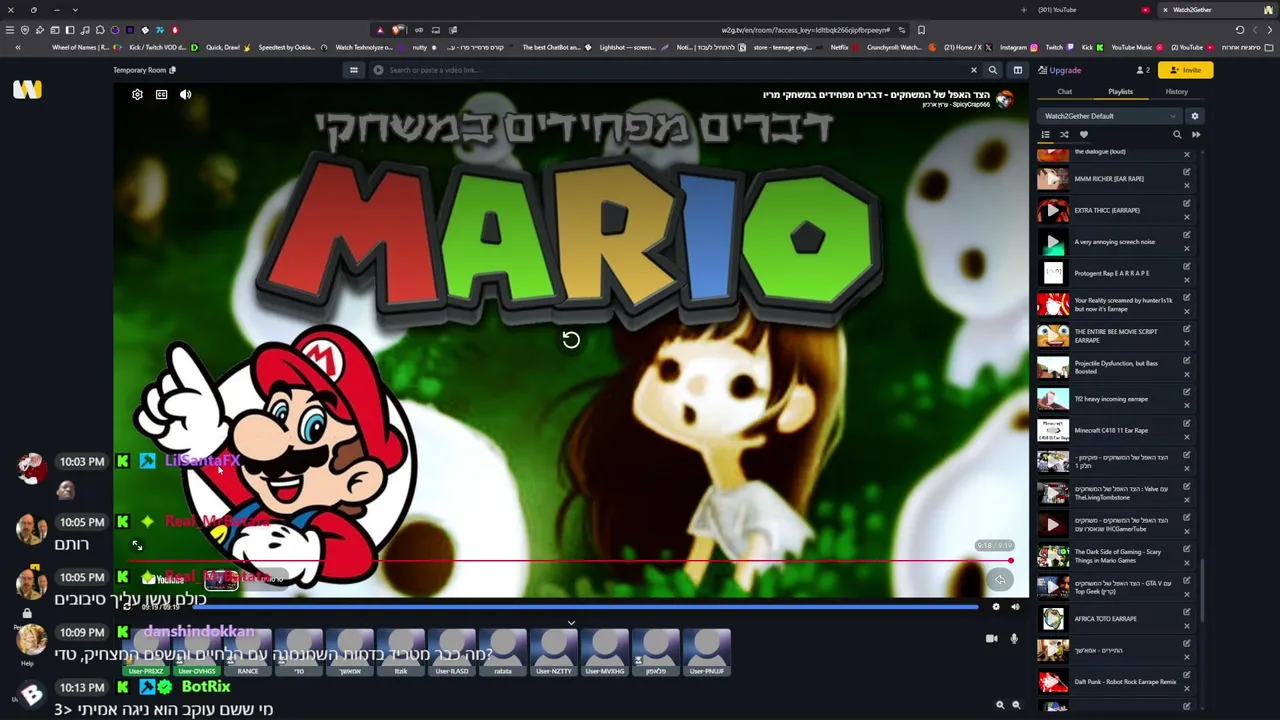Toggle your microphone icon

(1014, 638)
